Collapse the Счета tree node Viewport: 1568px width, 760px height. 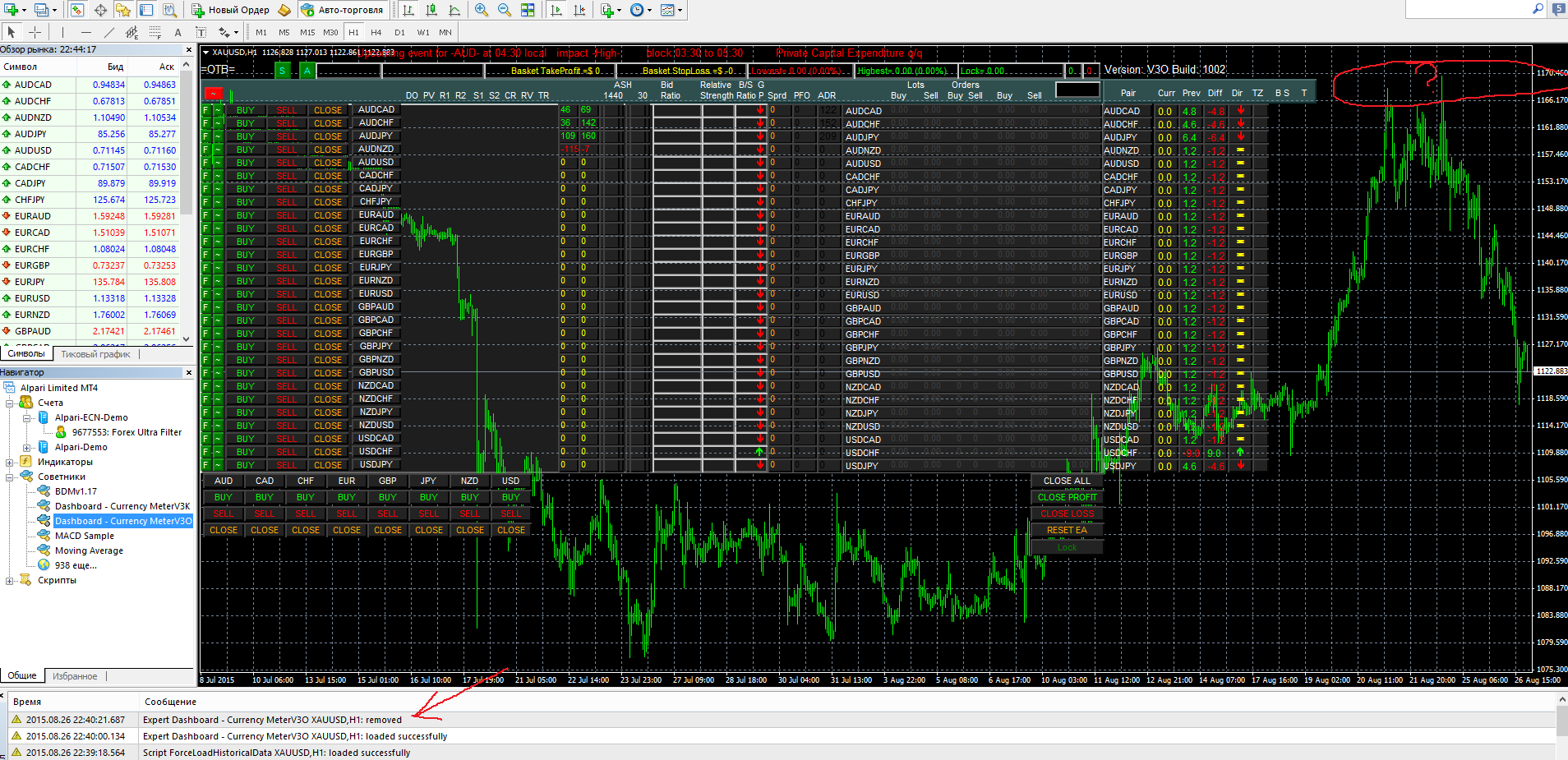(x=10, y=403)
